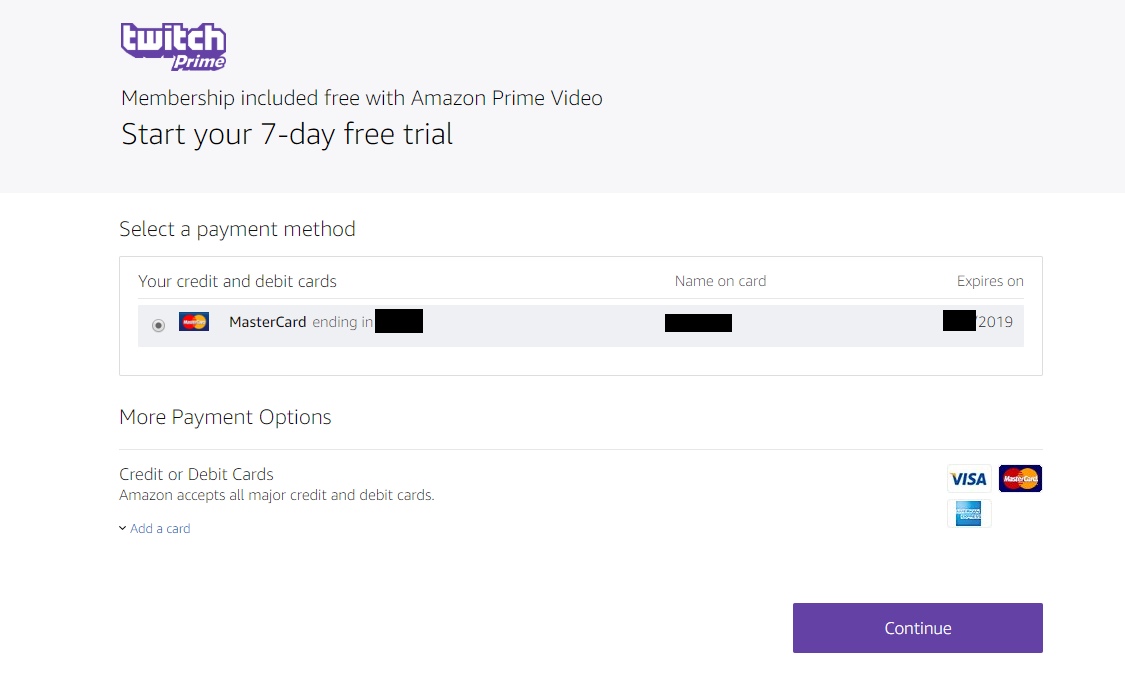Screen dimensions: 1125x676
Task: Click the American Express logo
Action: click(x=968, y=513)
